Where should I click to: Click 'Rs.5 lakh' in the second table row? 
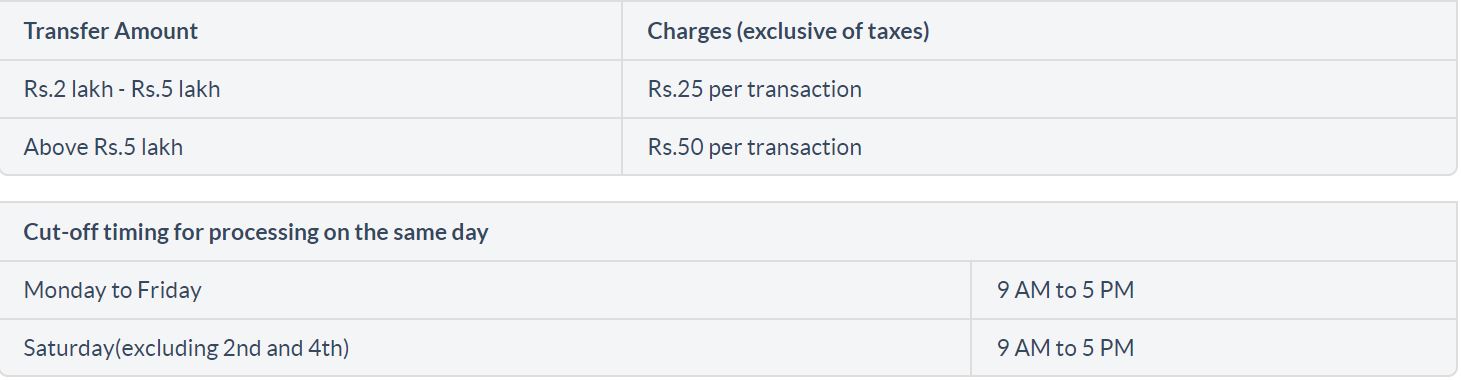click(175, 89)
